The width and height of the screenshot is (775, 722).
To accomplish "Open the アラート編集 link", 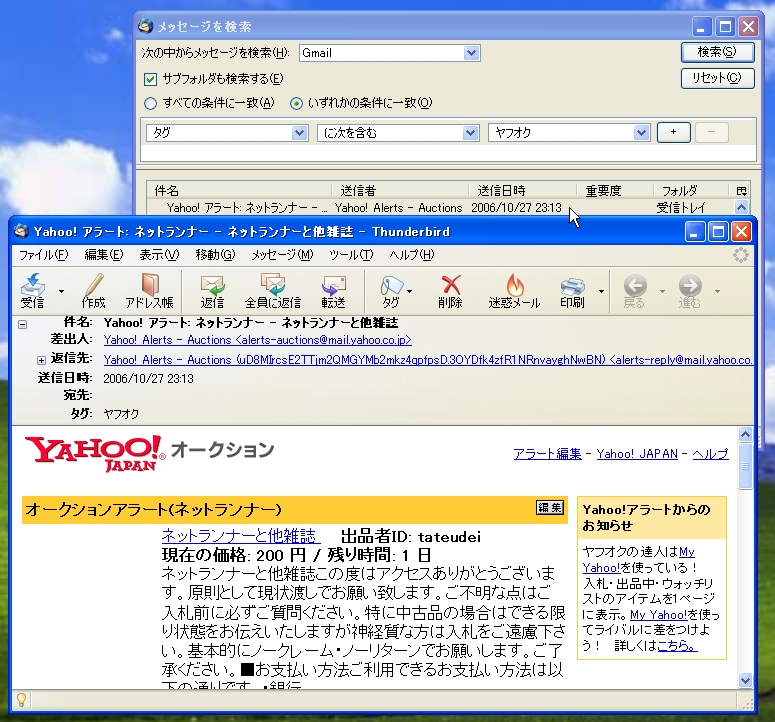I will (547, 454).
